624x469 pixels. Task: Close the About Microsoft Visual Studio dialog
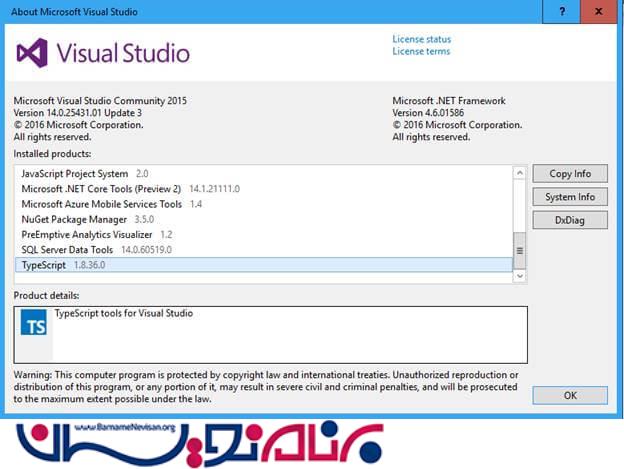coord(599,12)
